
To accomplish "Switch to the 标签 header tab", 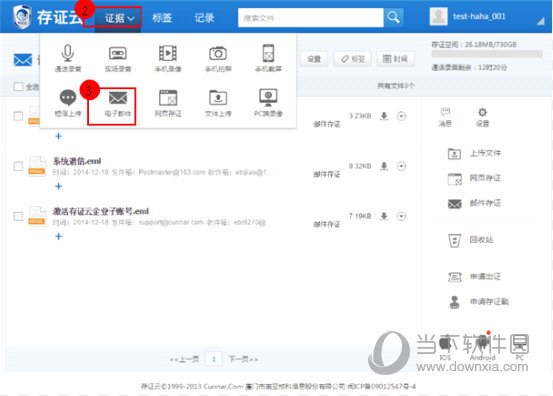I will tap(162, 18).
